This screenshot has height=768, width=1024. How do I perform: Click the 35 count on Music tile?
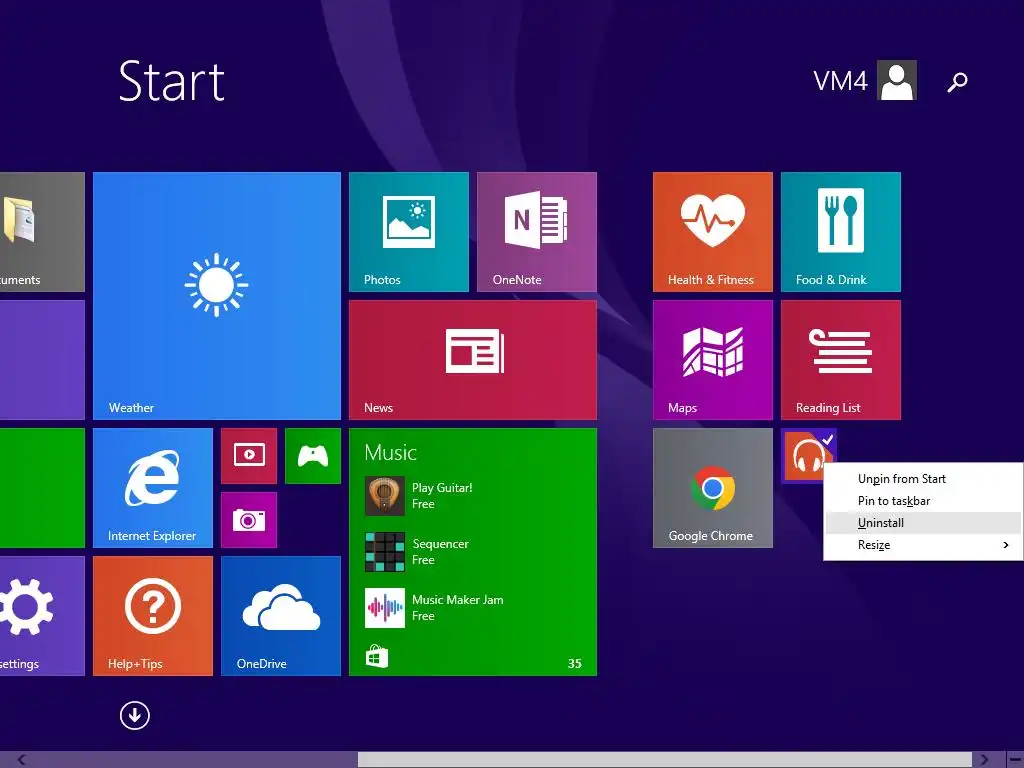(575, 664)
